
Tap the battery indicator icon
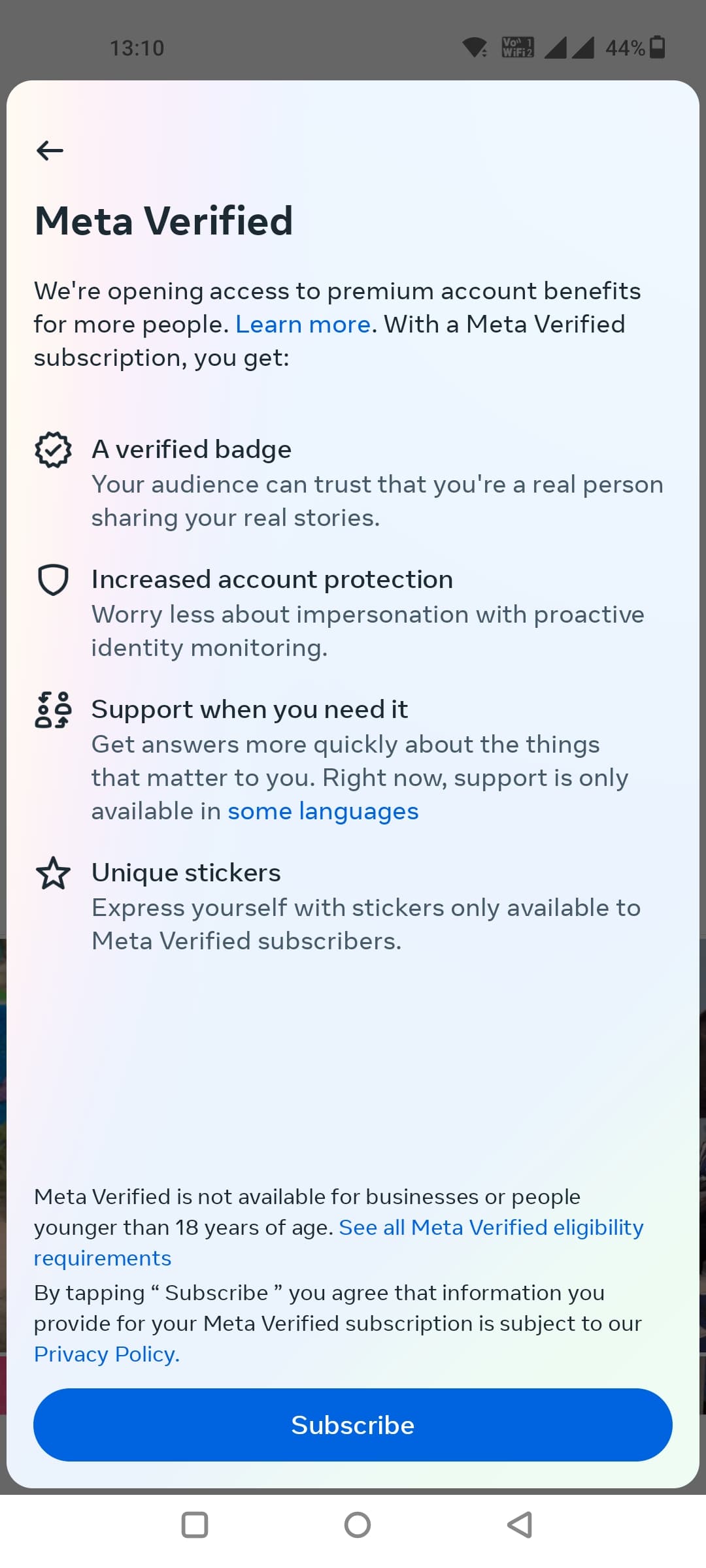658,48
